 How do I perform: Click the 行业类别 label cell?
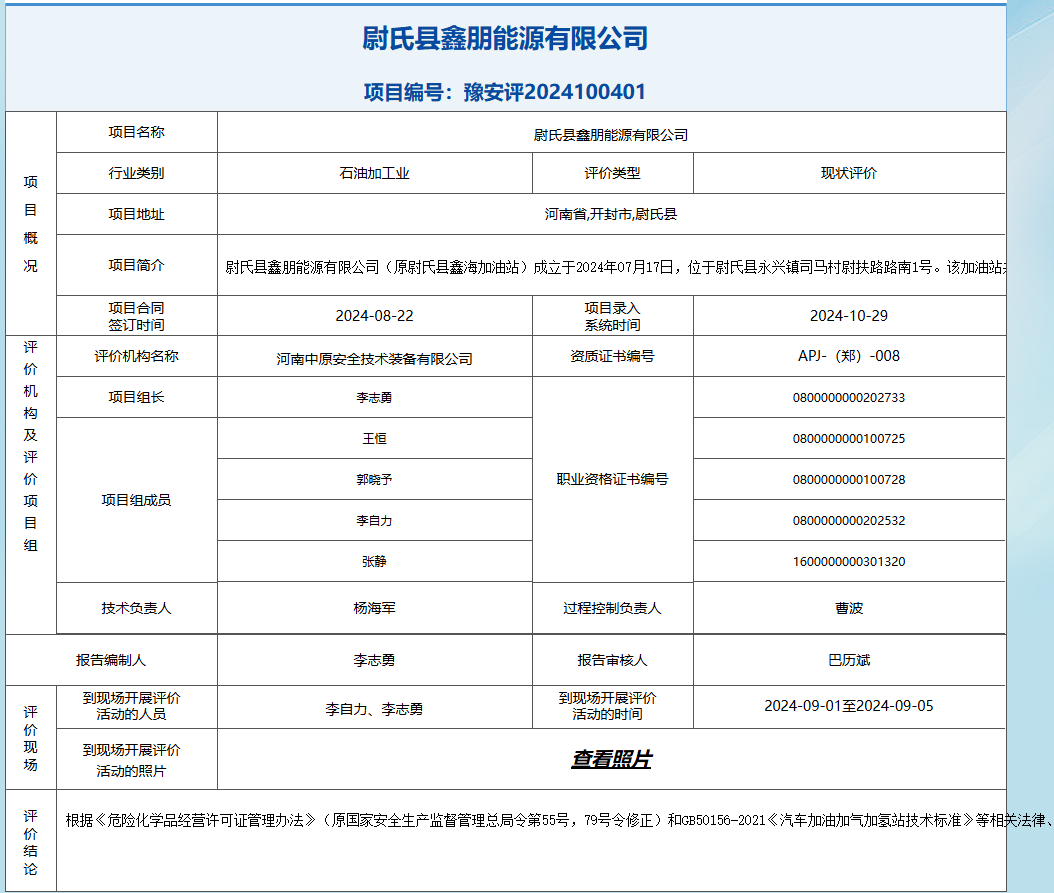(x=136, y=173)
